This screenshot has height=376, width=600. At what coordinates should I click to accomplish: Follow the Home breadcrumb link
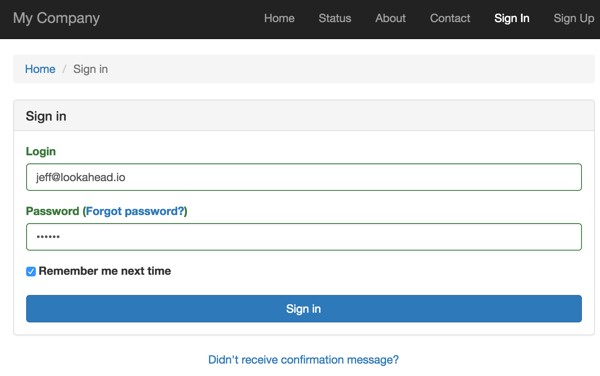click(40, 69)
